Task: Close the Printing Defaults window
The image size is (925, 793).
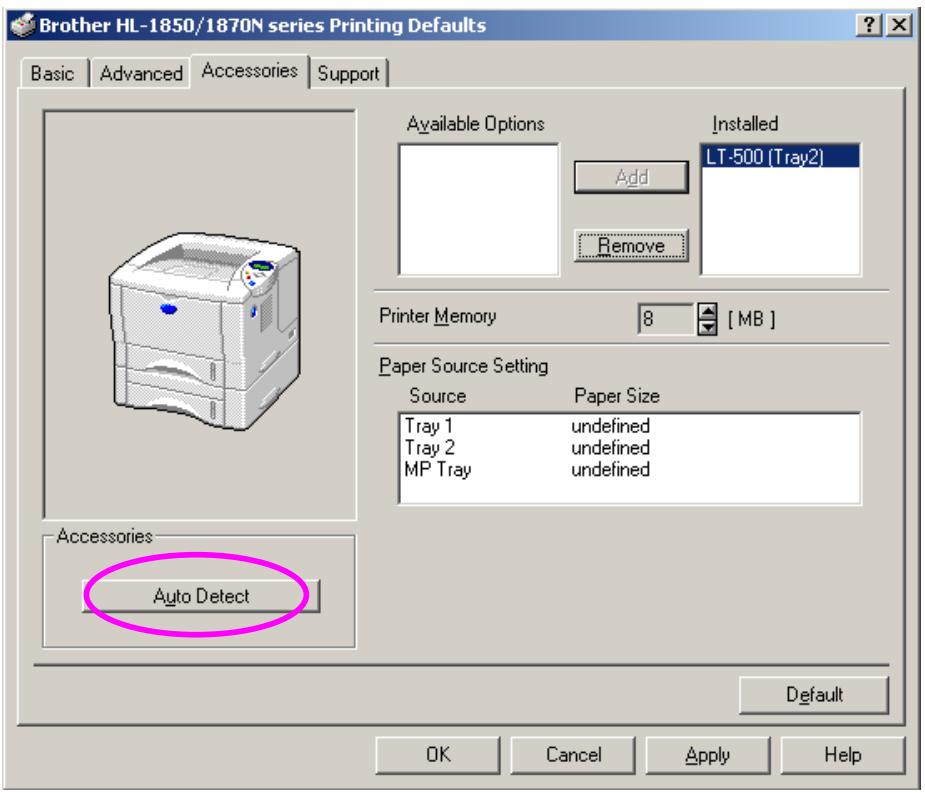Action: pos(899,25)
